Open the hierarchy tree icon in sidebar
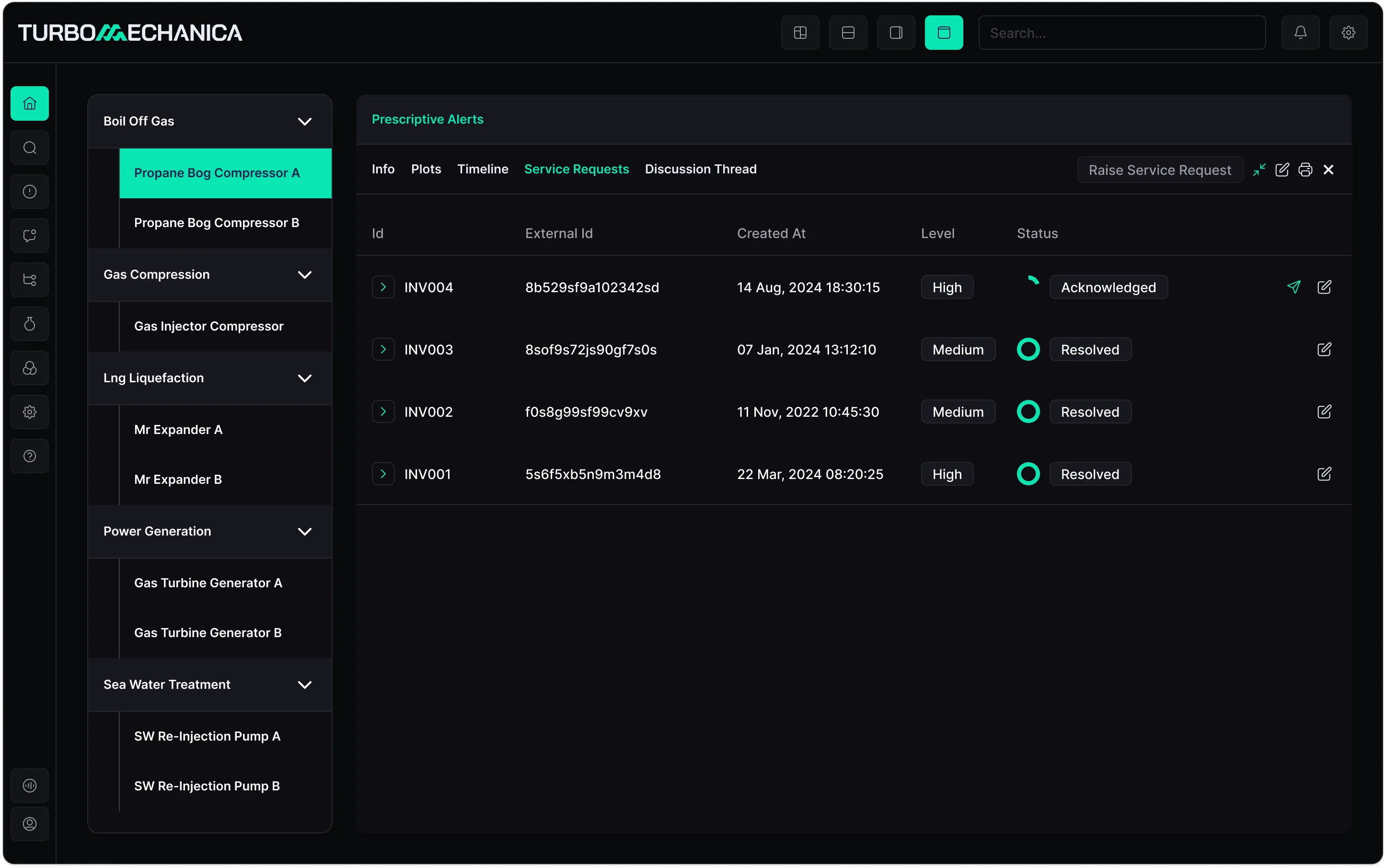 tap(29, 280)
